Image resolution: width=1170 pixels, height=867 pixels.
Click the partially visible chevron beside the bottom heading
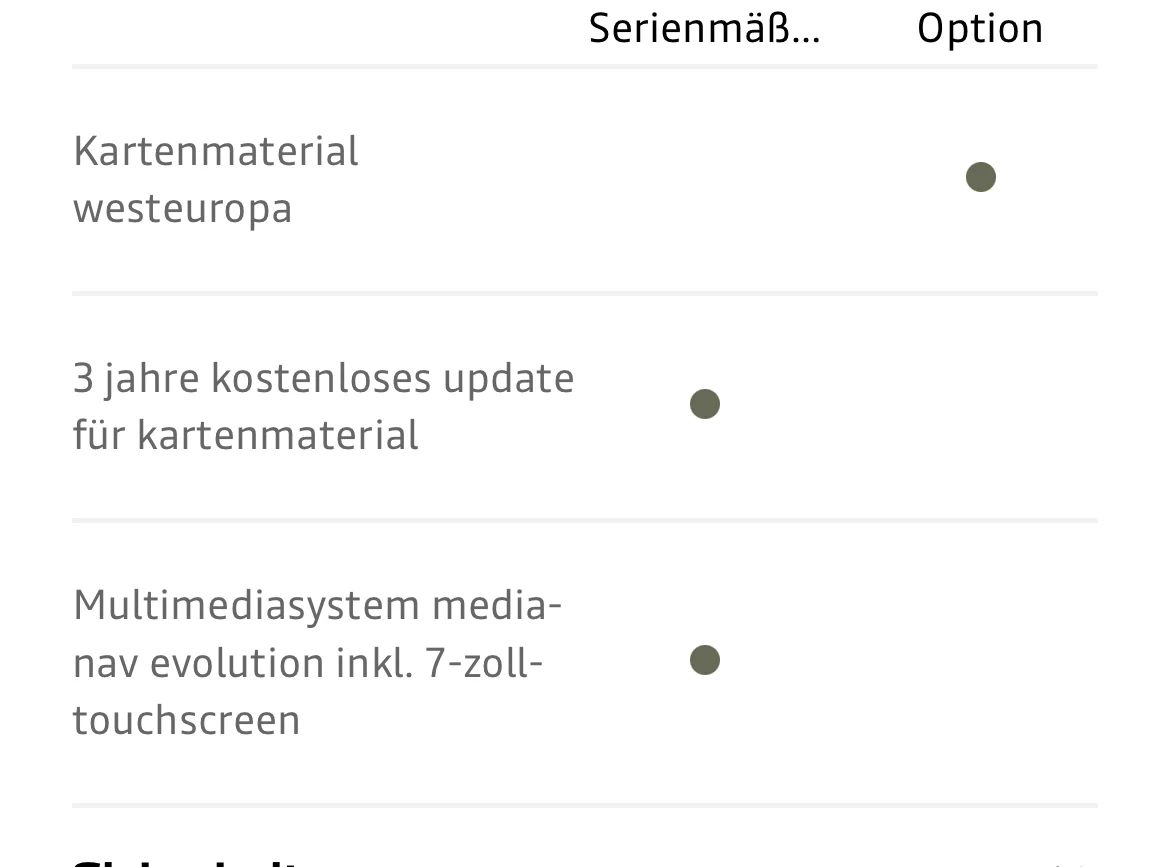coord(1069,864)
